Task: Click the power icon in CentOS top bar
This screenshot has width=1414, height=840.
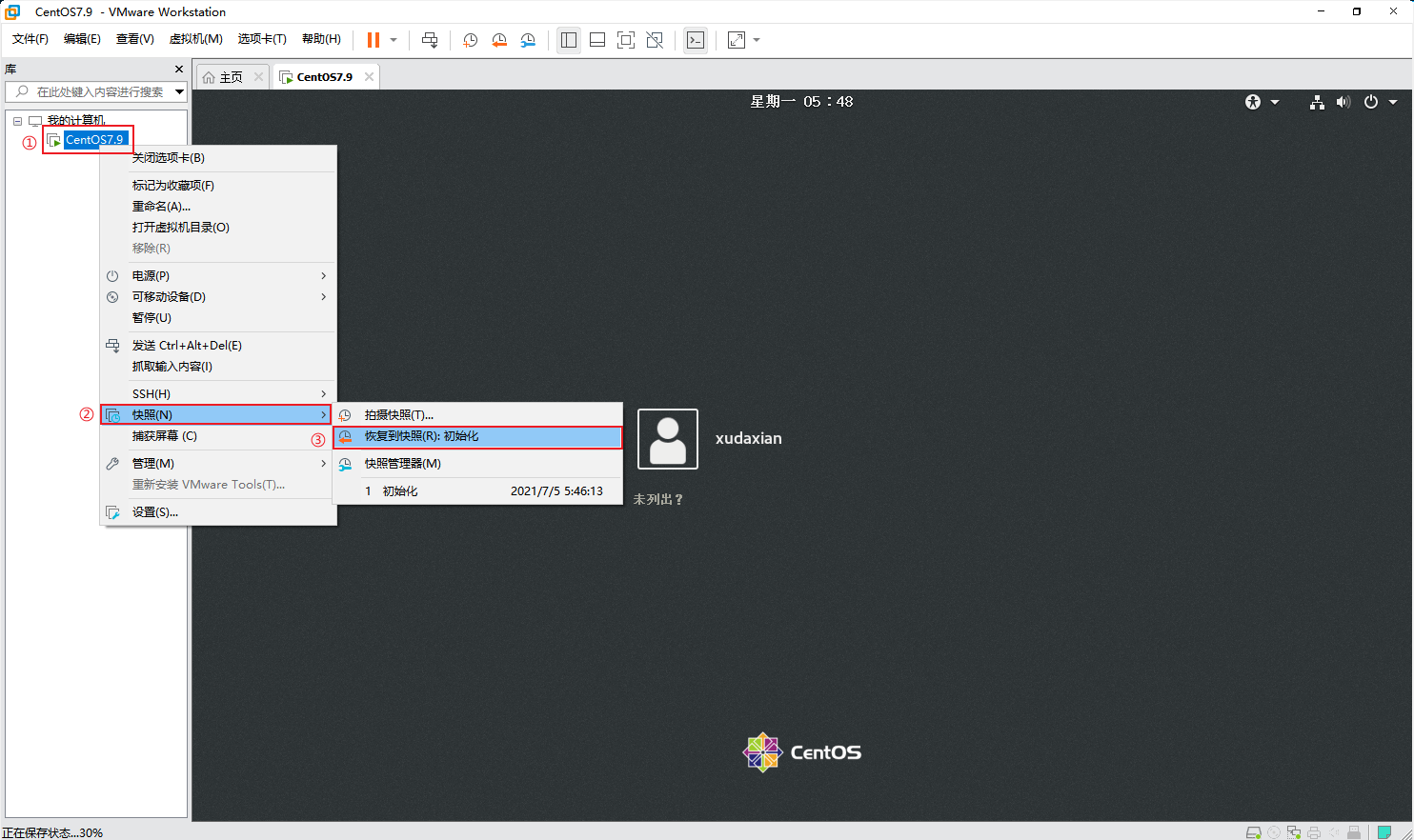Action: pos(1371,102)
